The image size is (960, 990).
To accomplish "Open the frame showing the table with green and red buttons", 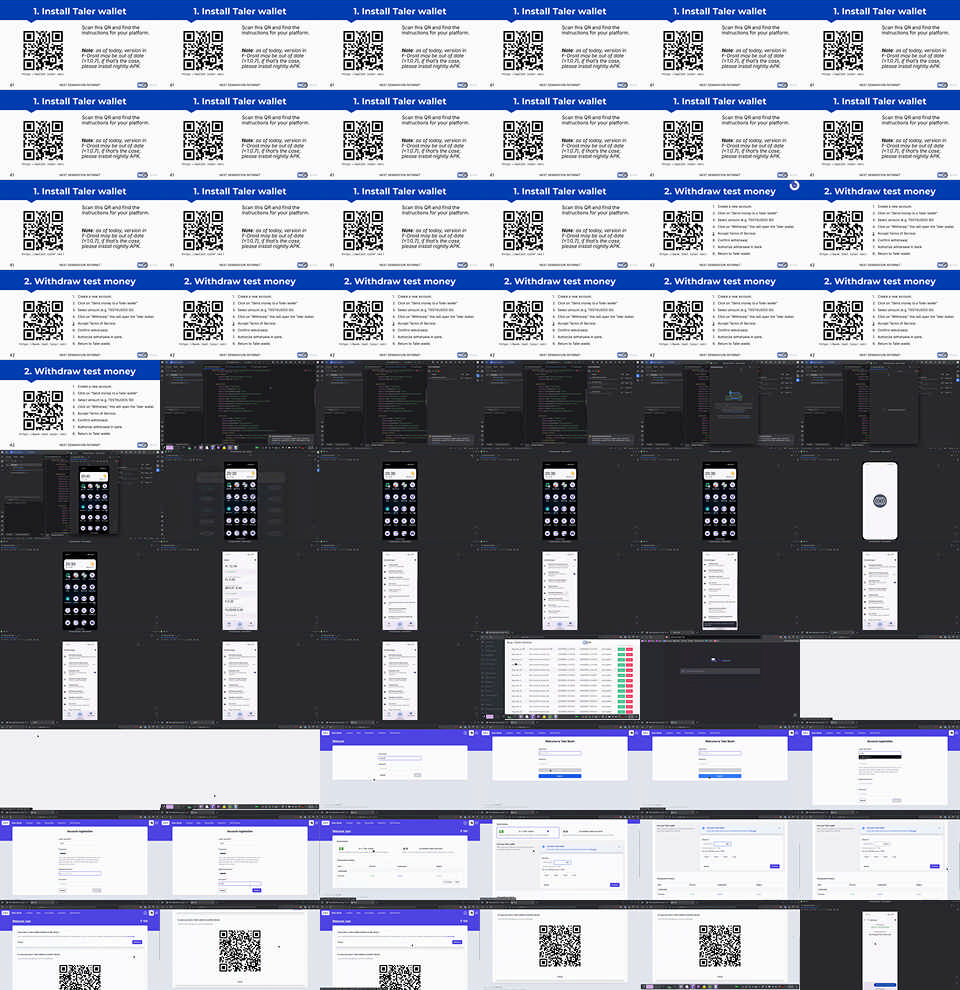I will click(x=560, y=675).
